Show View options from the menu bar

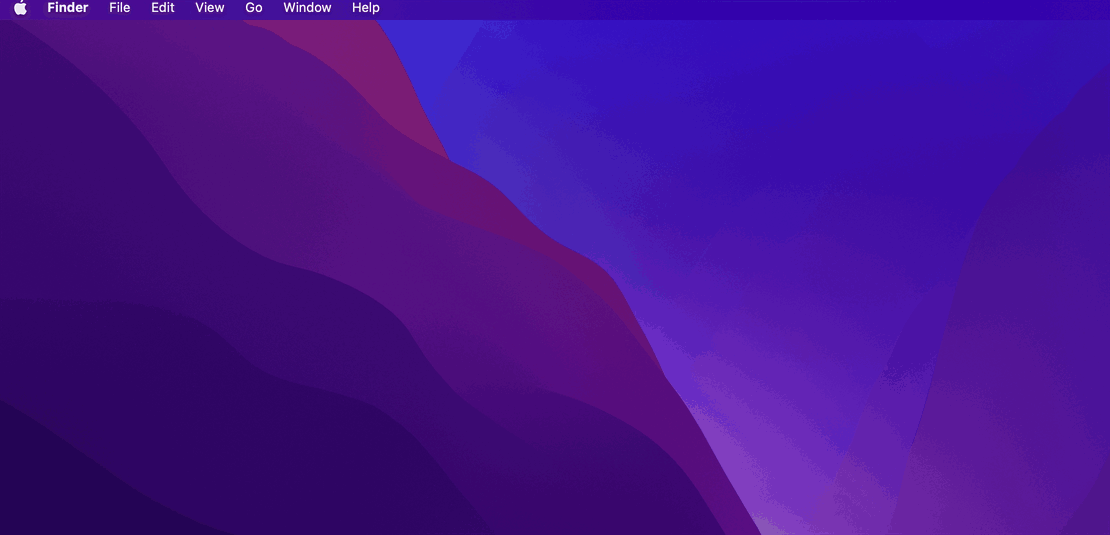click(209, 8)
